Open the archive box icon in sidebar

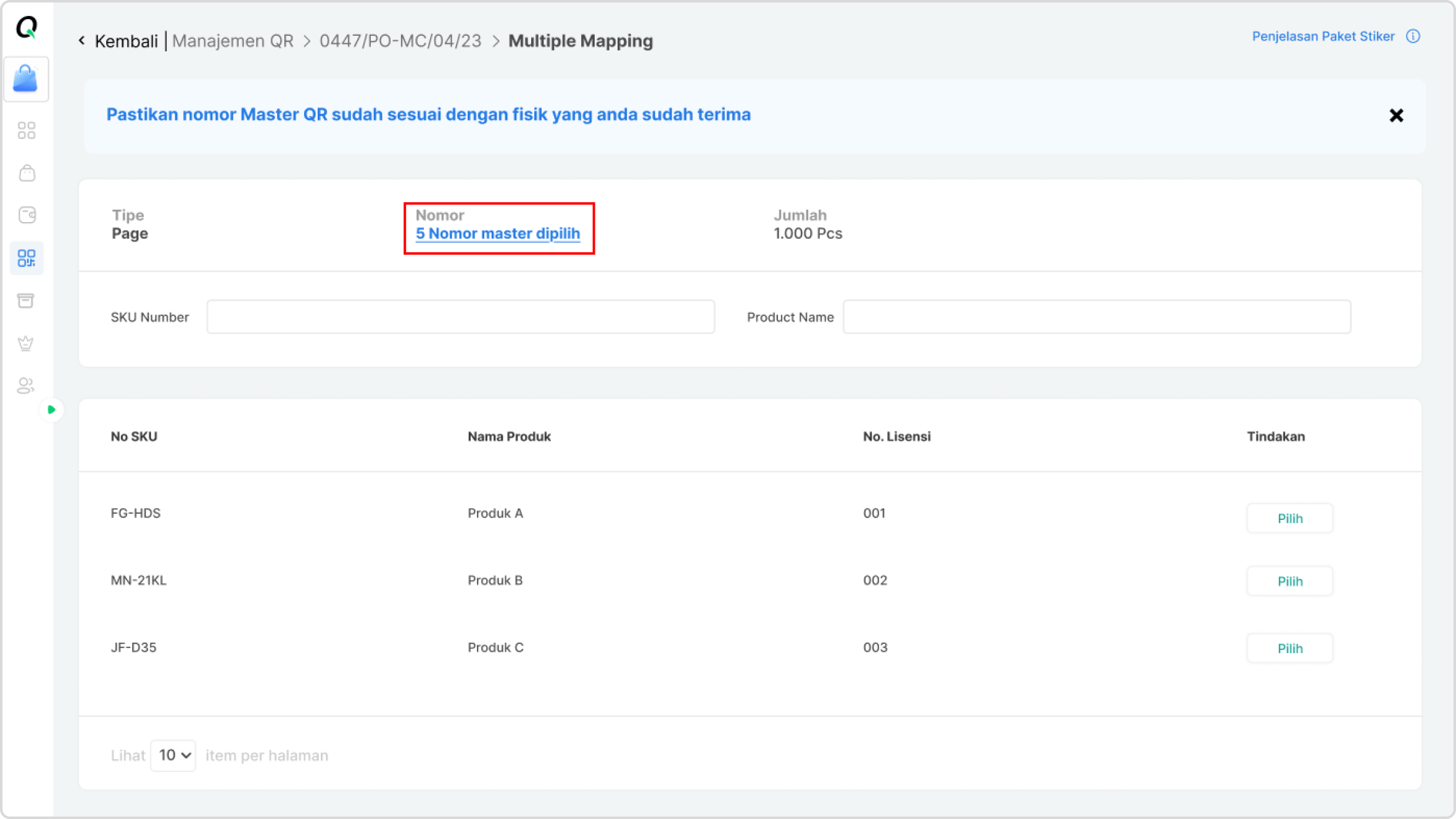coord(26,300)
